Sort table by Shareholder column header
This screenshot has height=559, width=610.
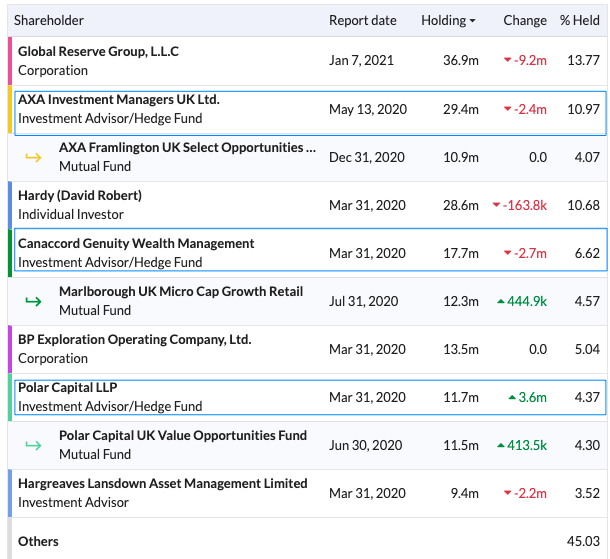(49, 20)
